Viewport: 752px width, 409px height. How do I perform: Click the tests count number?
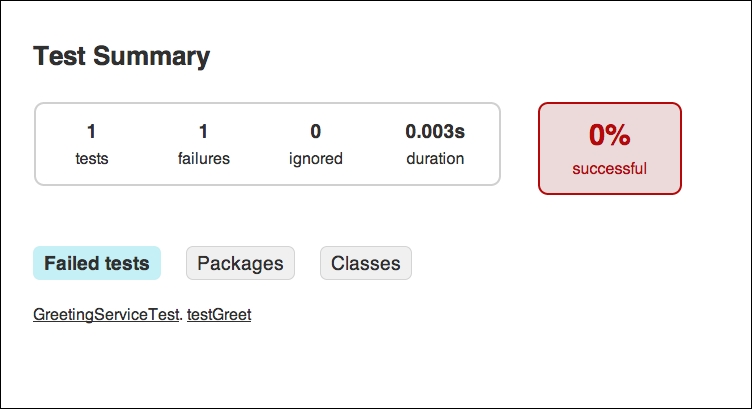(x=92, y=131)
